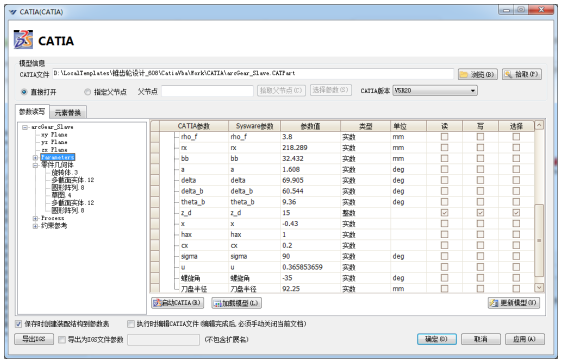
Task: Click the 螺旋角 value -35
Action: (287, 278)
